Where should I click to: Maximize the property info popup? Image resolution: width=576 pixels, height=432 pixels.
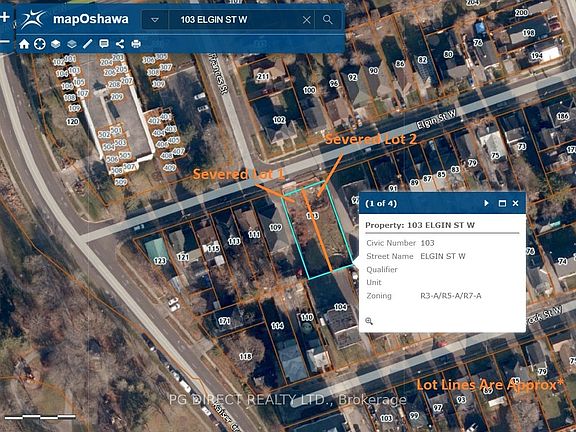pyautogui.click(x=502, y=204)
